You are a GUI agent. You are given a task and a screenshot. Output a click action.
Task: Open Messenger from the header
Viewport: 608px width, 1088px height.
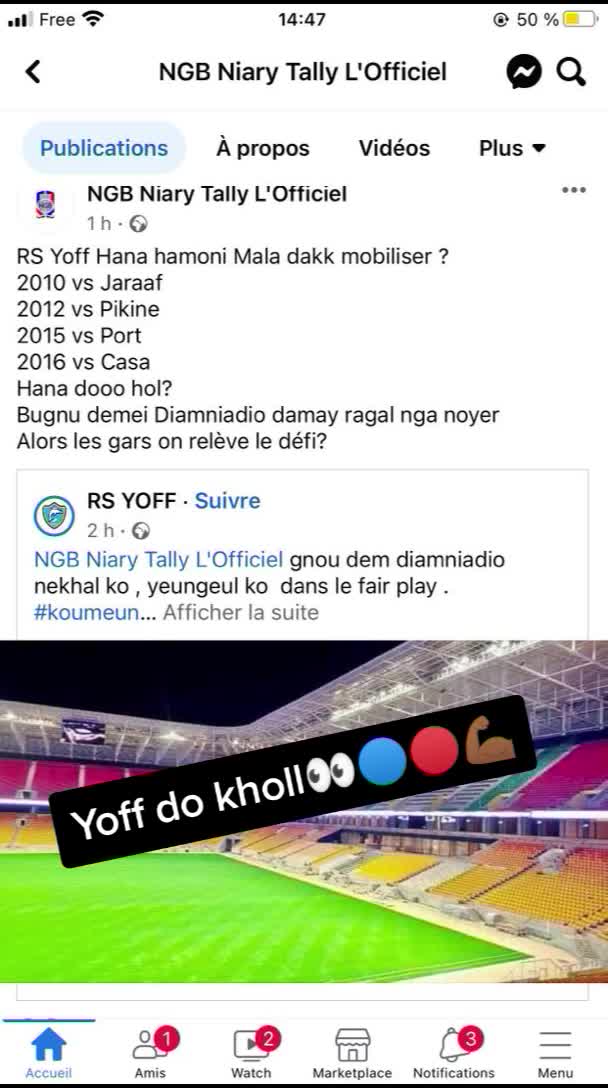[524, 71]
